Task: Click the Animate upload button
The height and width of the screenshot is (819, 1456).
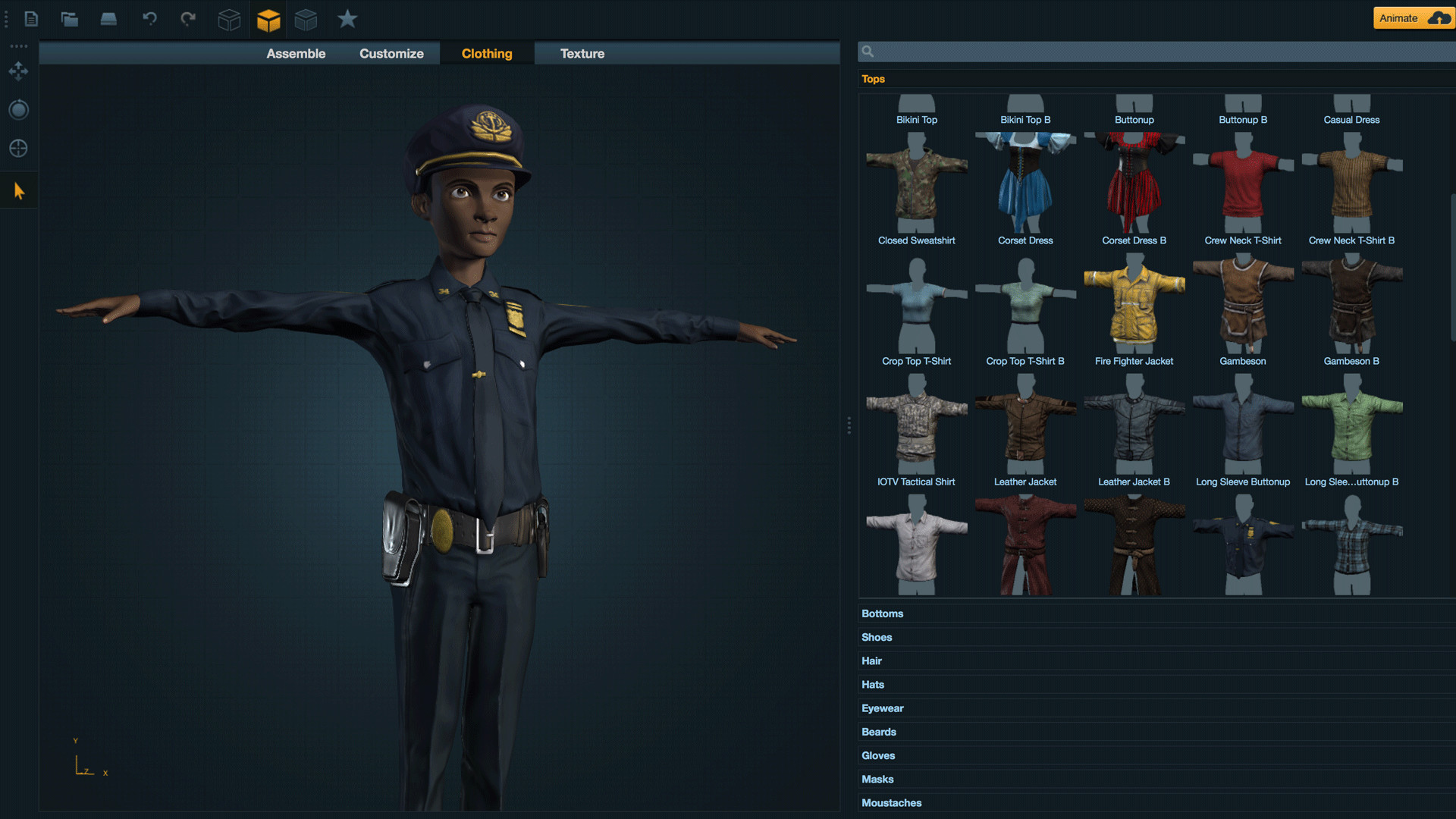Action: coord(1412,17)
